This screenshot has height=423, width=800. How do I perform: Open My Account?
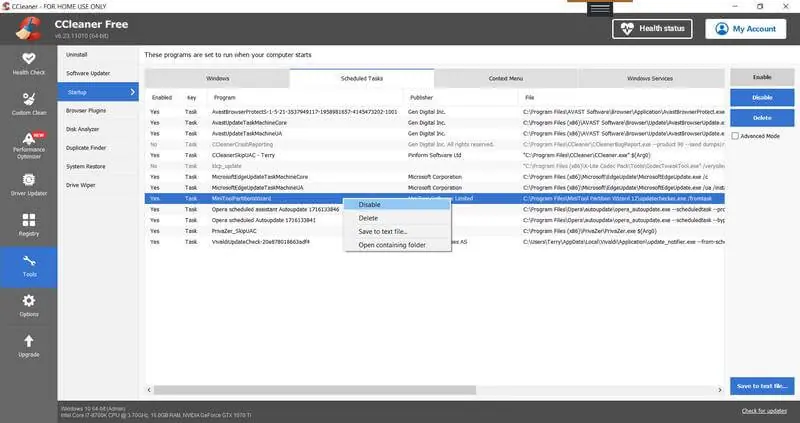point(745,29)
